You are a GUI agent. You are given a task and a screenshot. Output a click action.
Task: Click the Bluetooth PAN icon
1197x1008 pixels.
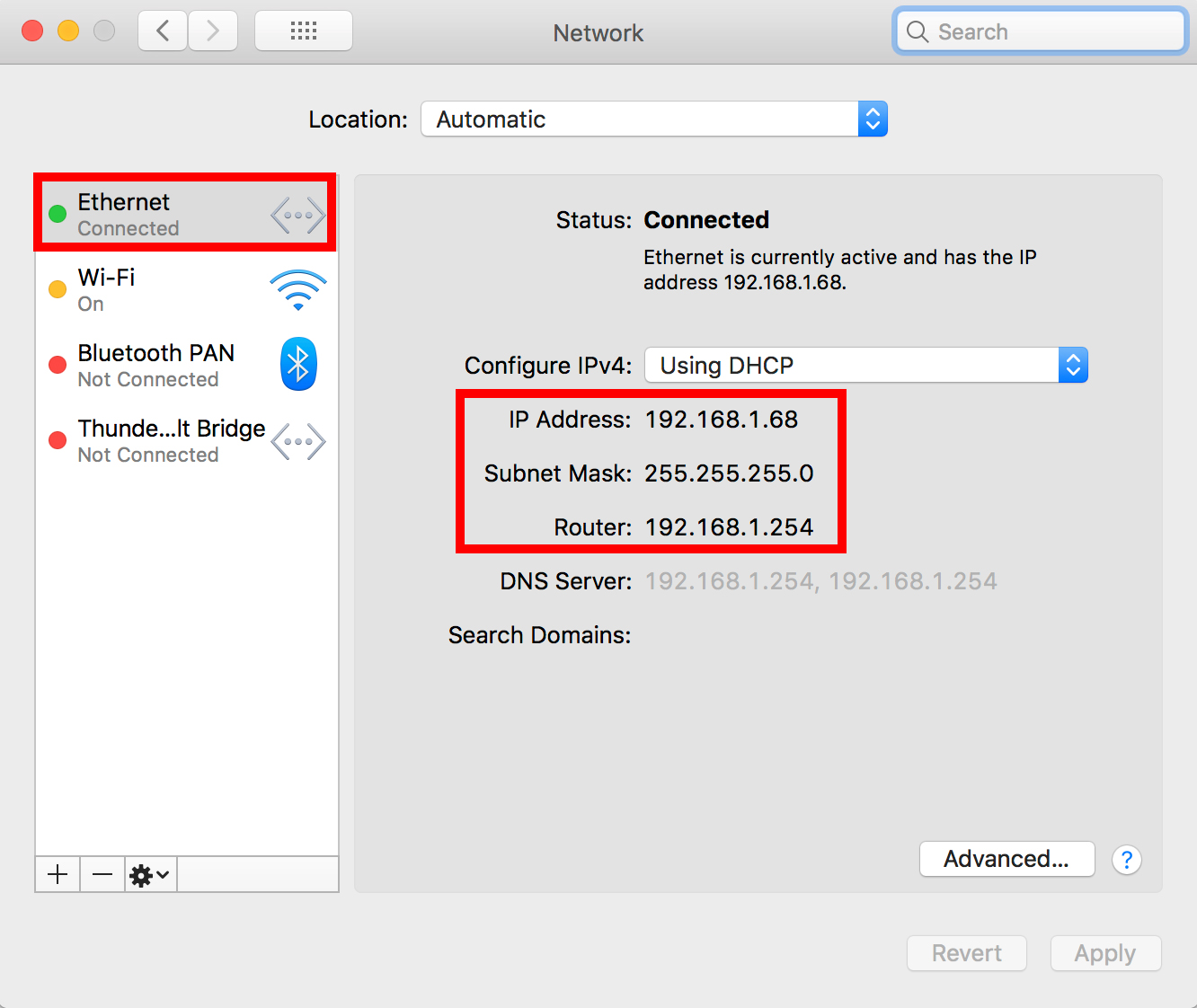tap(298, 364)
